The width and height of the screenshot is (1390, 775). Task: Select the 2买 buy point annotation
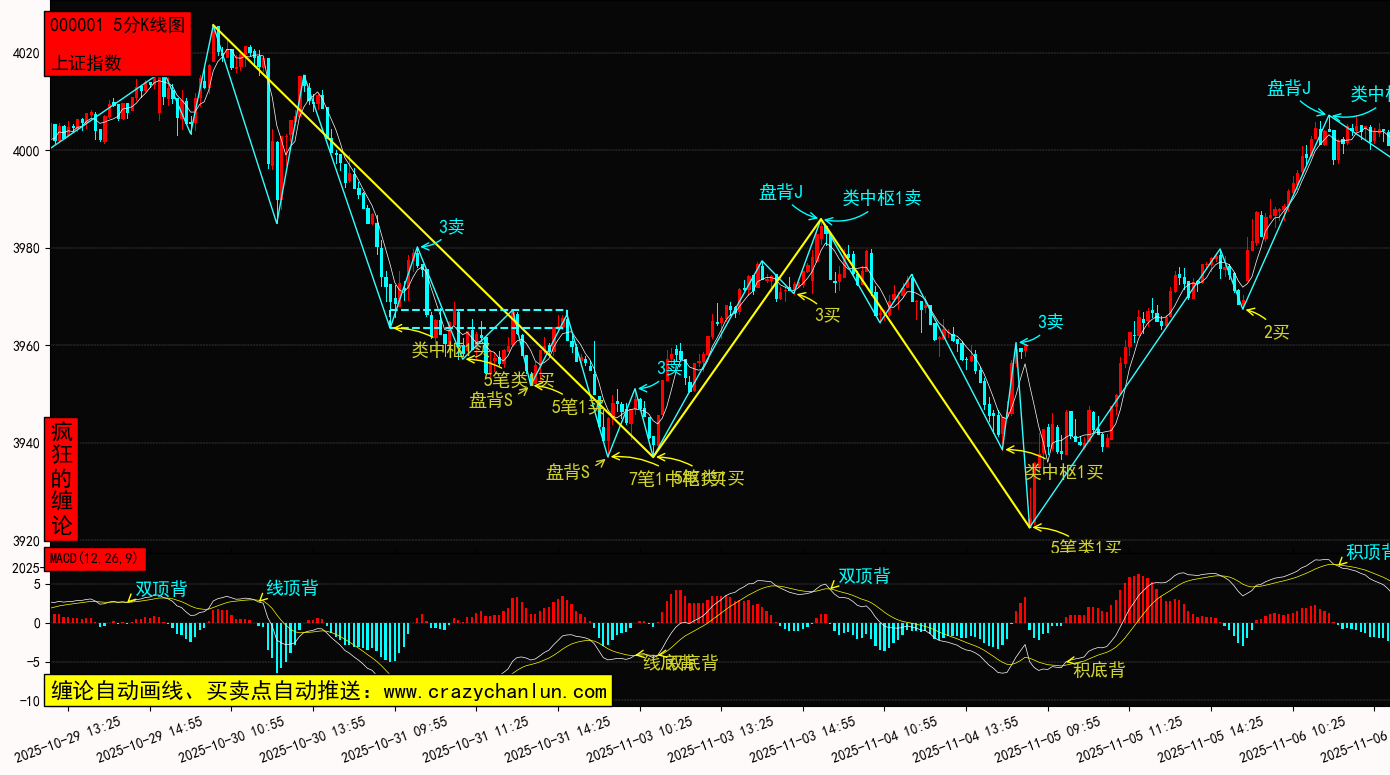click(1276, 332)
